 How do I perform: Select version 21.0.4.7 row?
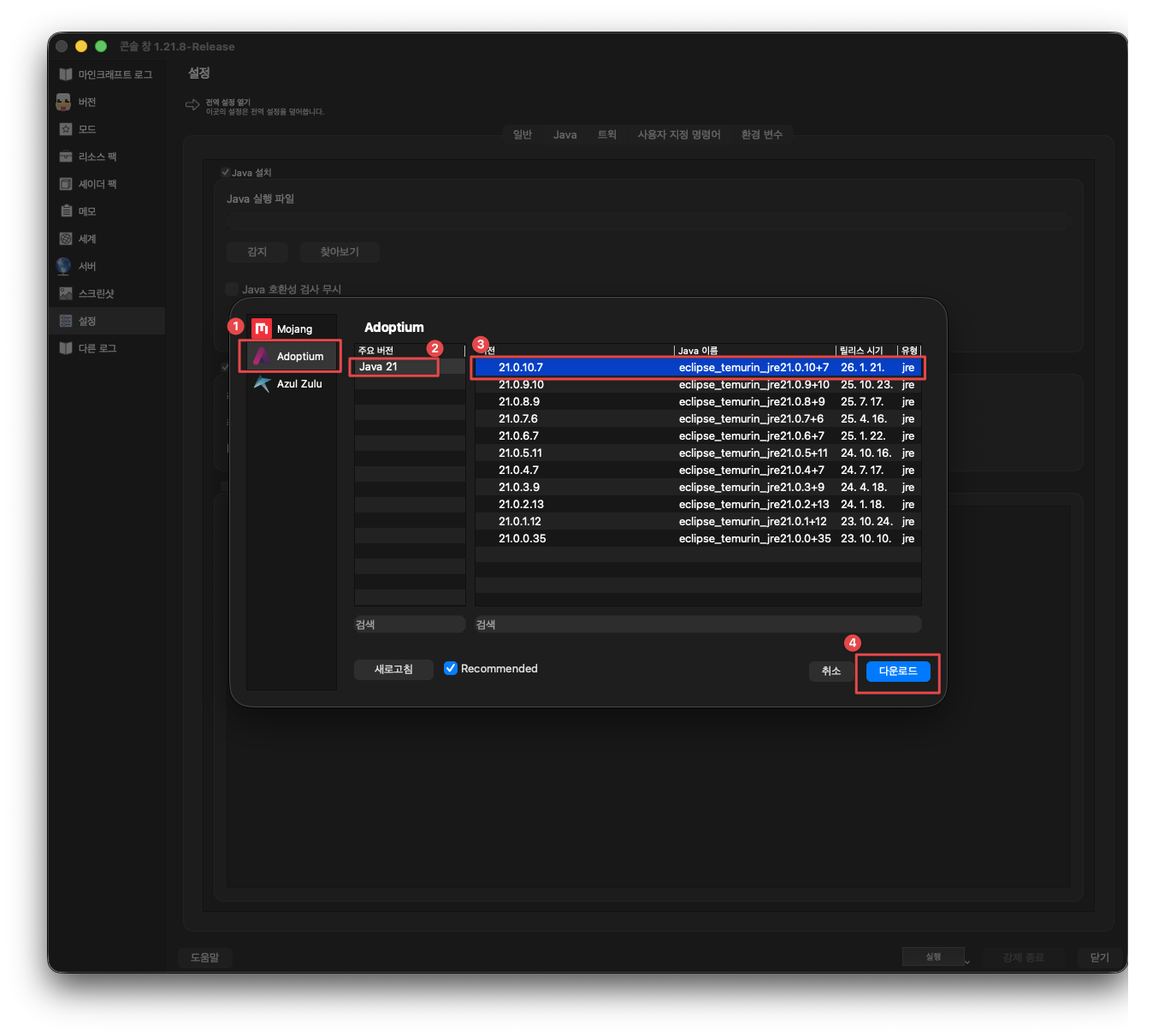point(698,470)
